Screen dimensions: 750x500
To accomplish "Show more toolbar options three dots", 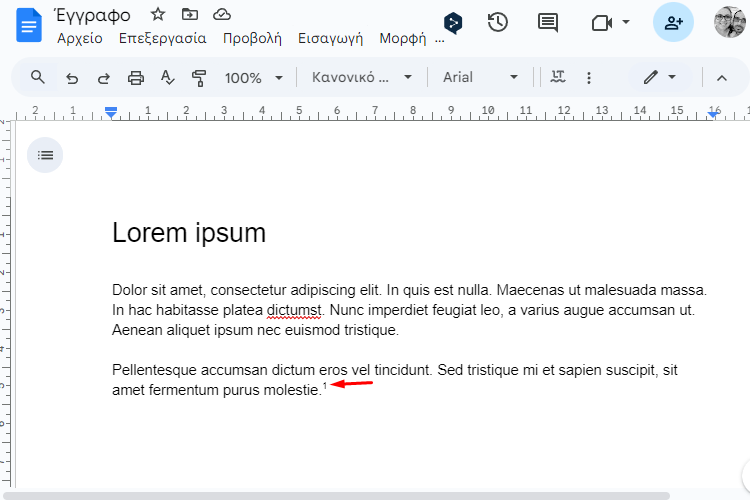I will (x=589, y=78).
